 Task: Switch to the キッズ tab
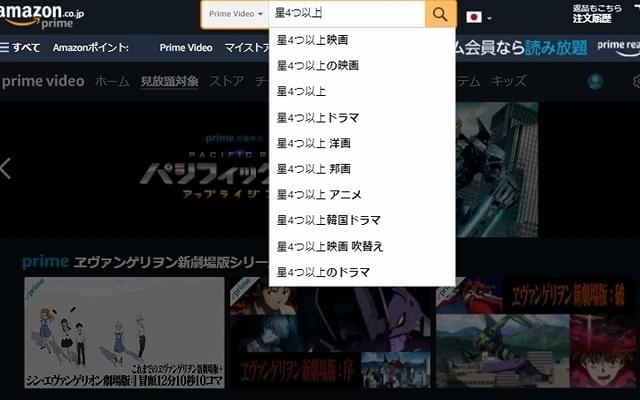[508, 81]
